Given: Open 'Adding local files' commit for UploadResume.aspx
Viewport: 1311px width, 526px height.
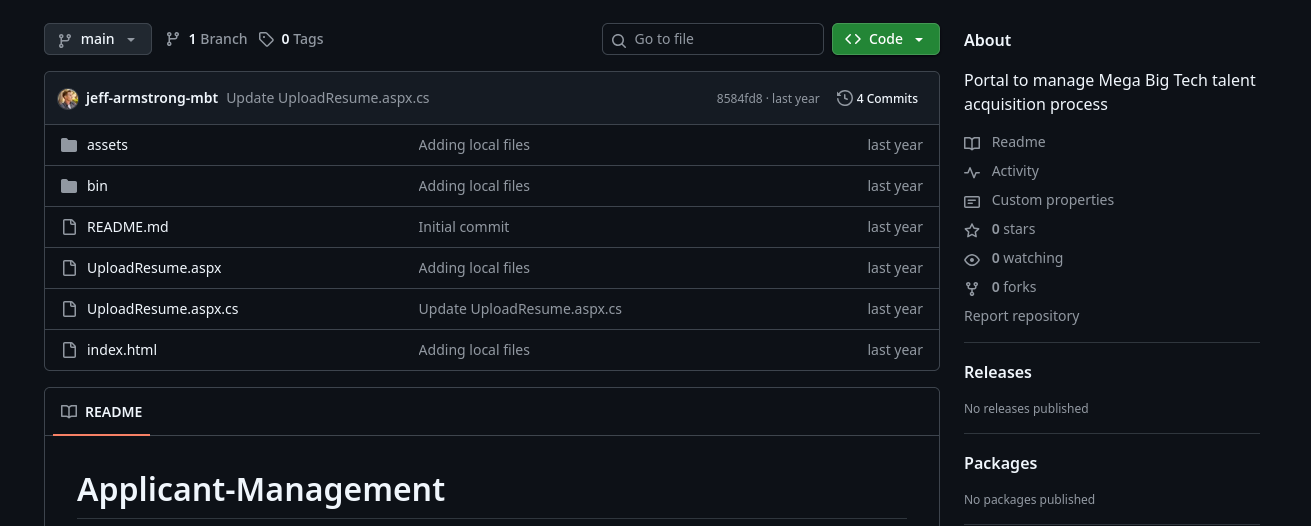Looking at the screenshot, I should 474,268.
